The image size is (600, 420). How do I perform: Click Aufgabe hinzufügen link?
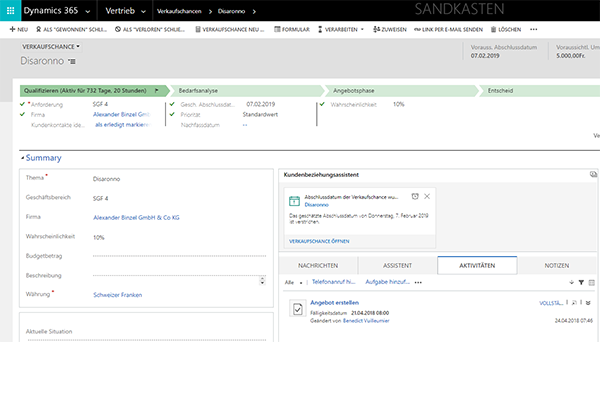click(x=387, y=282)
